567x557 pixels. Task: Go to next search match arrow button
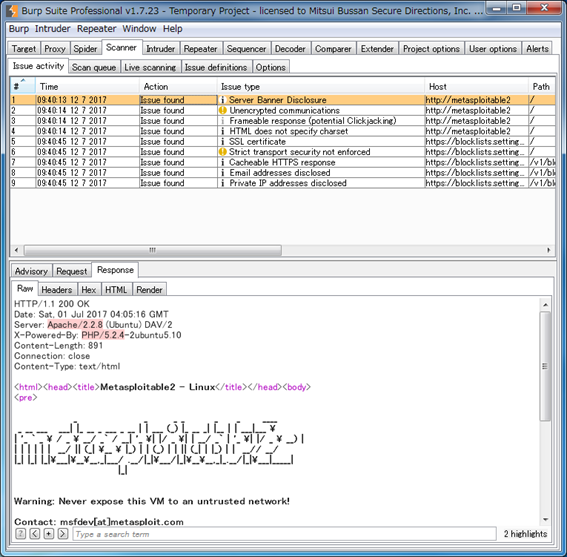click(63, 533)
